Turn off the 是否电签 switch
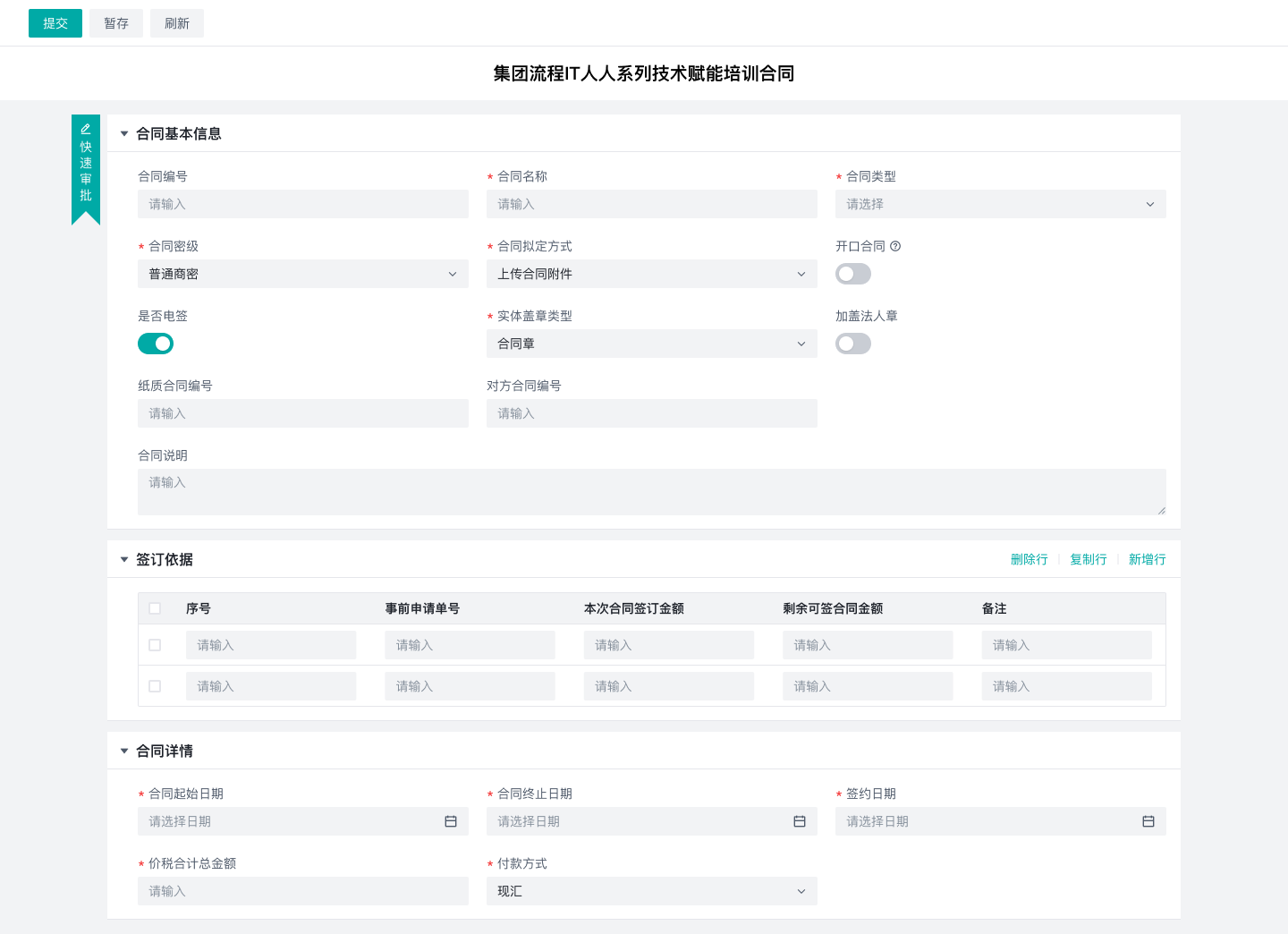Viewport: 1288px width, 934px height. pyautogui.click(x=156, y=344)
